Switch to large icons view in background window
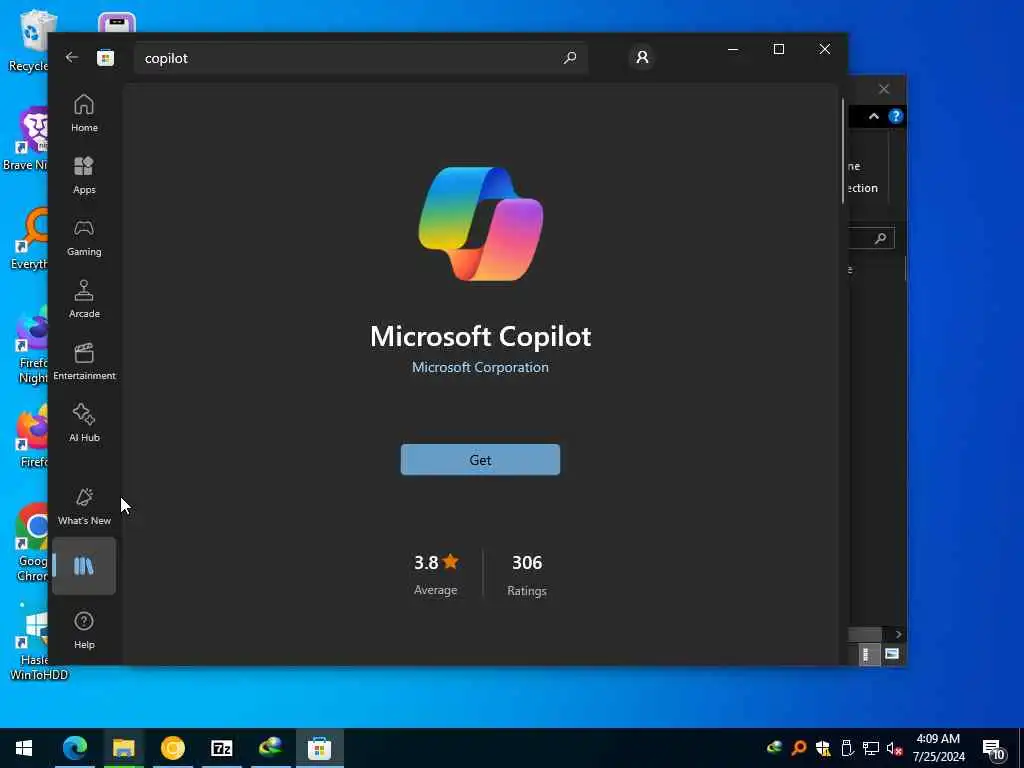The image size is (1024, 768). (892, 654)
